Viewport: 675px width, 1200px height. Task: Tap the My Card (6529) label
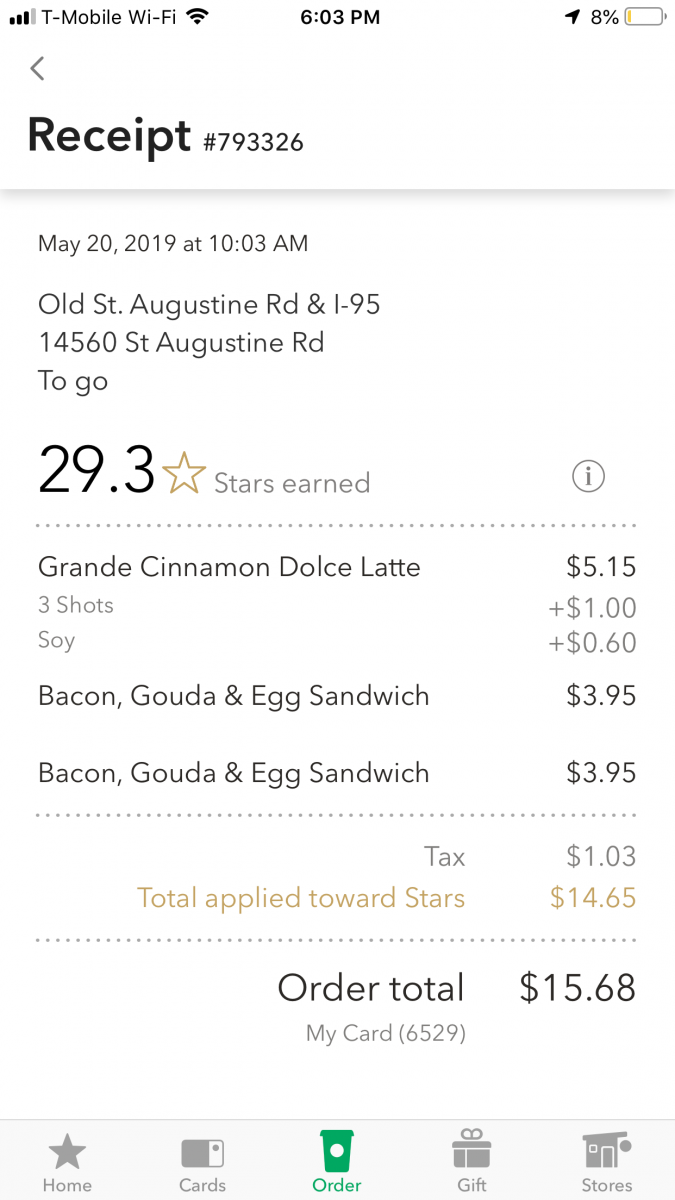[x=386, y=1034]
